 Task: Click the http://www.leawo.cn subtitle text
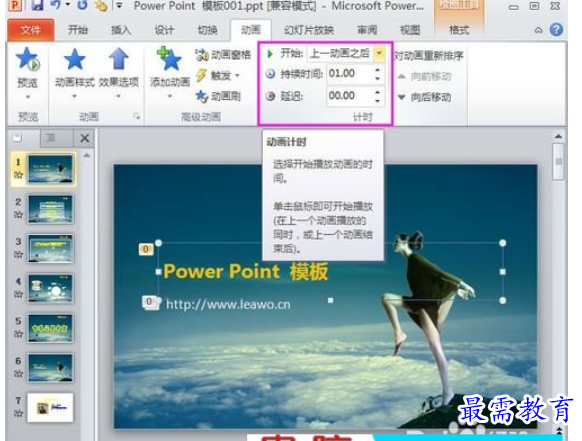[x=228, y=304]
